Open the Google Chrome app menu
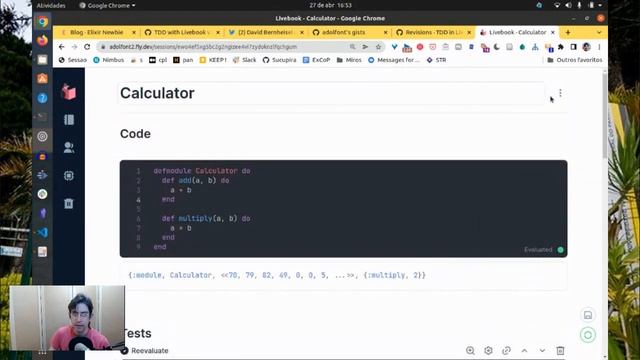 tap(107, 6)
